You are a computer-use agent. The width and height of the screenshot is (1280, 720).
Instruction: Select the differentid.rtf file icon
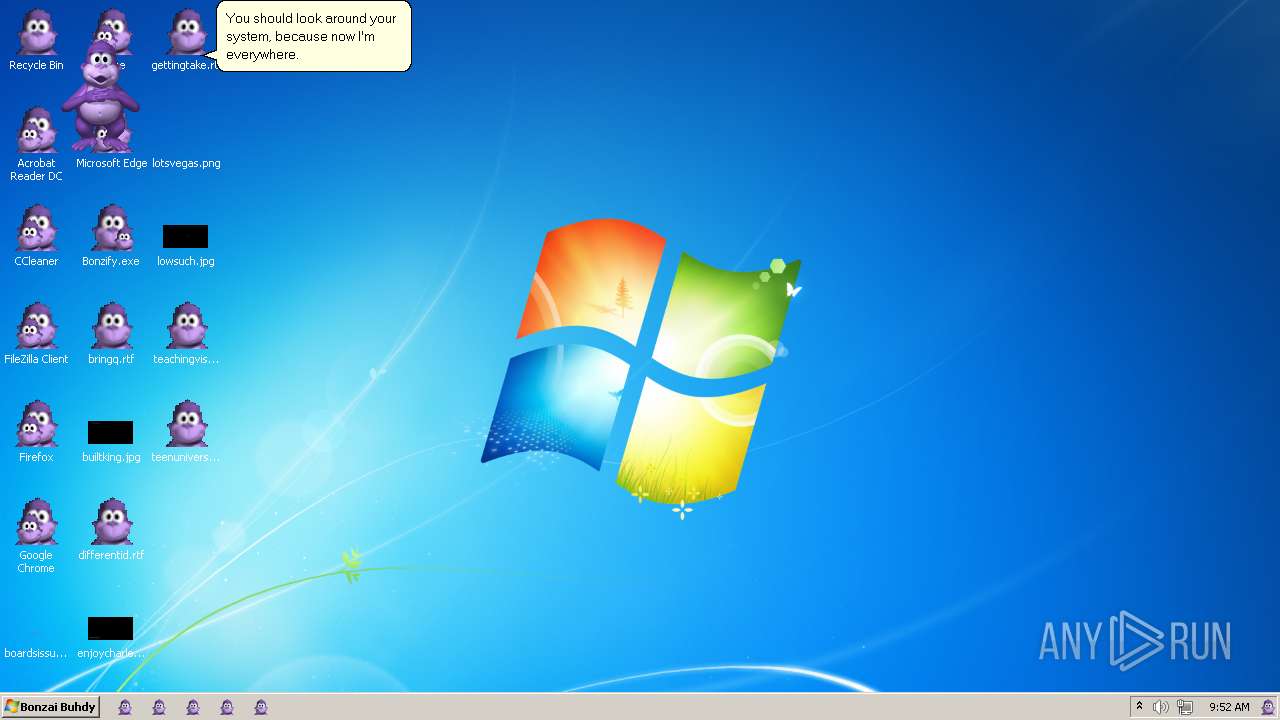pos(111,530)
